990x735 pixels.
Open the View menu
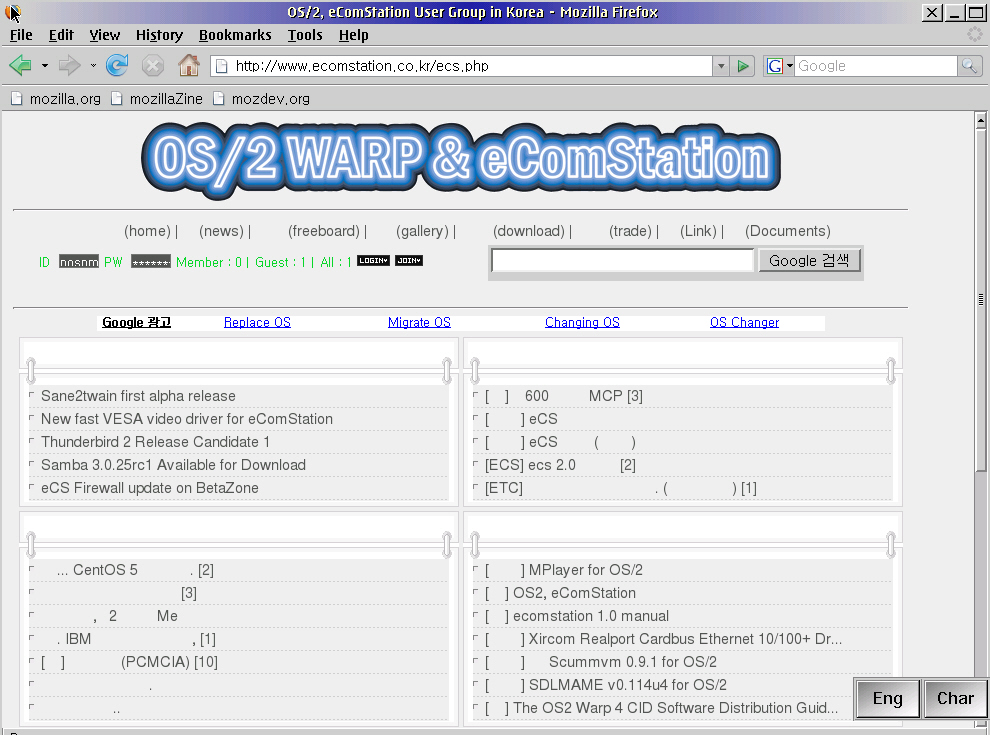[x=104, y=35]
